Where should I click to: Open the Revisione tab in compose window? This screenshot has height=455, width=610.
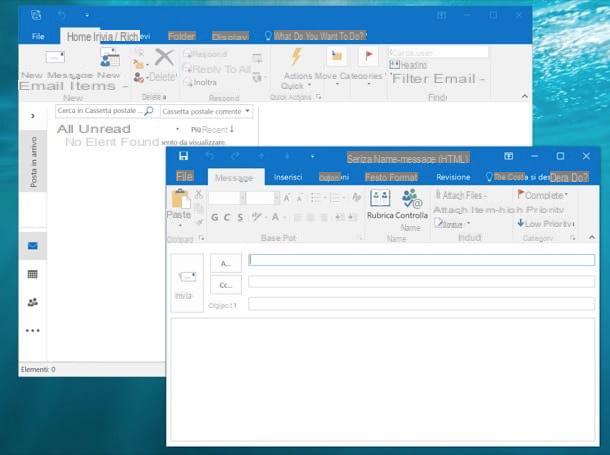453,177
